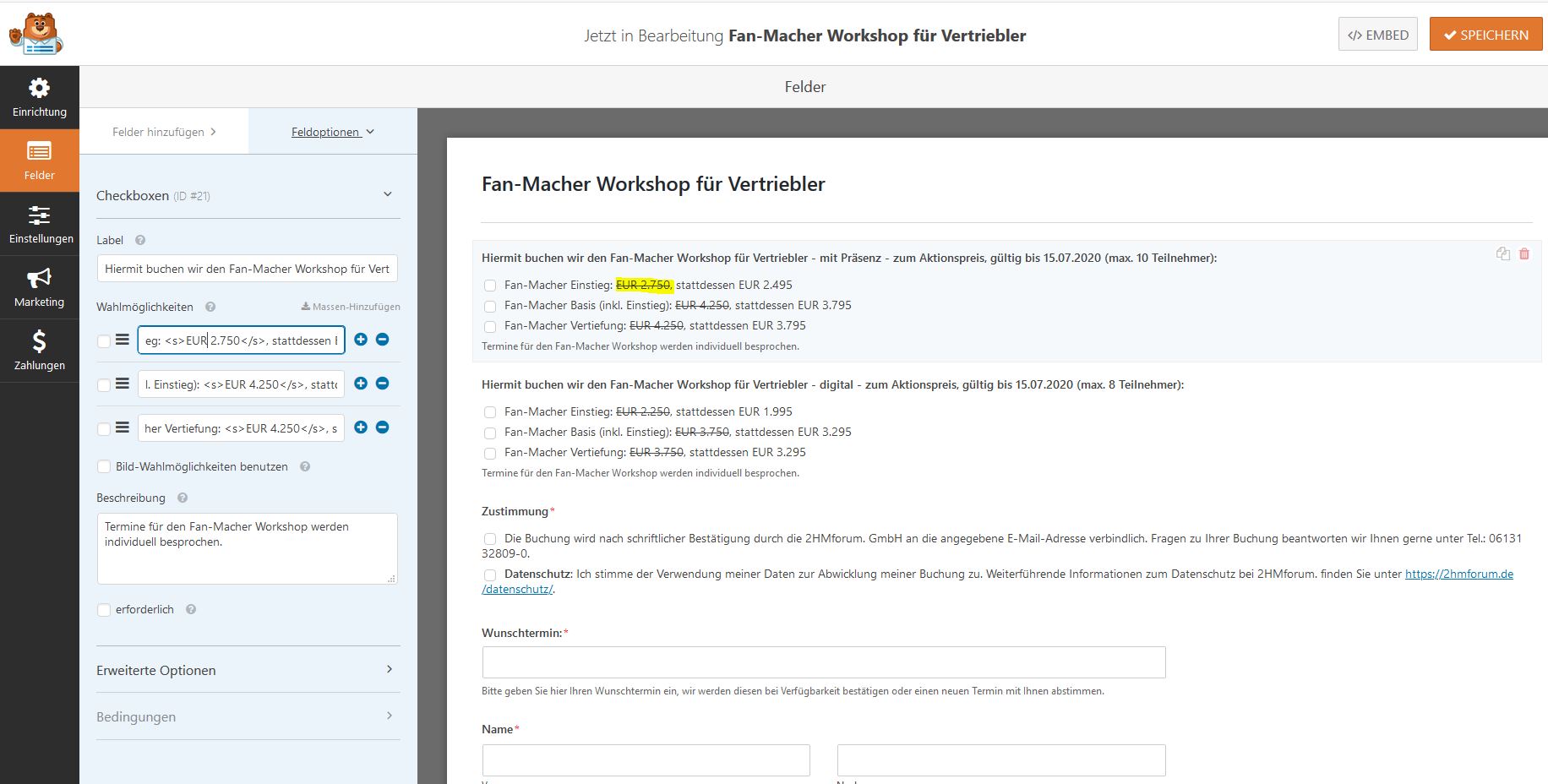Add a choice after the EUR 2.750 option
The image size is (1548, 784).
[361, 339]
